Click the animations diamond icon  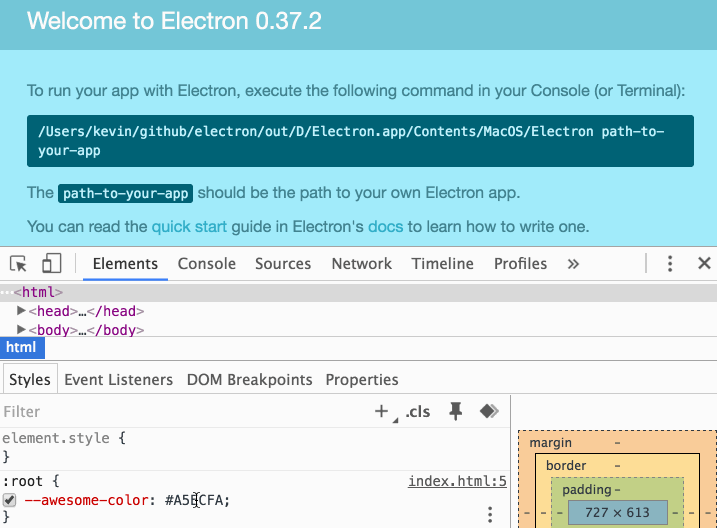pos(489,411)
